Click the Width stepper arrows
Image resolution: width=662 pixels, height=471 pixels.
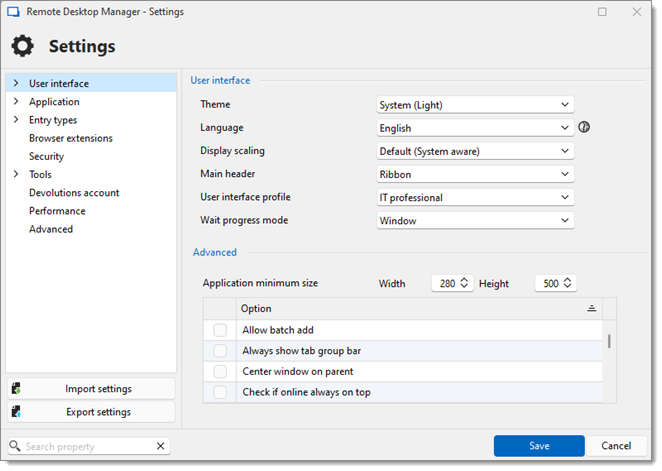(x=464, y=283)
